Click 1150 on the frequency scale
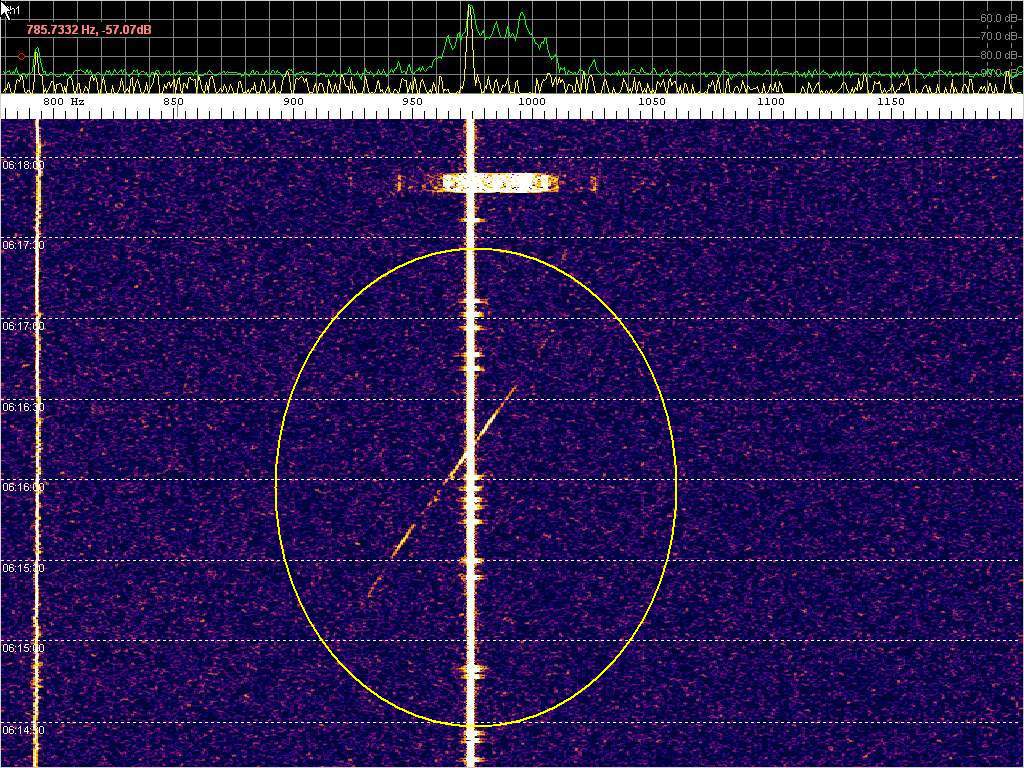 coord(890,102)
